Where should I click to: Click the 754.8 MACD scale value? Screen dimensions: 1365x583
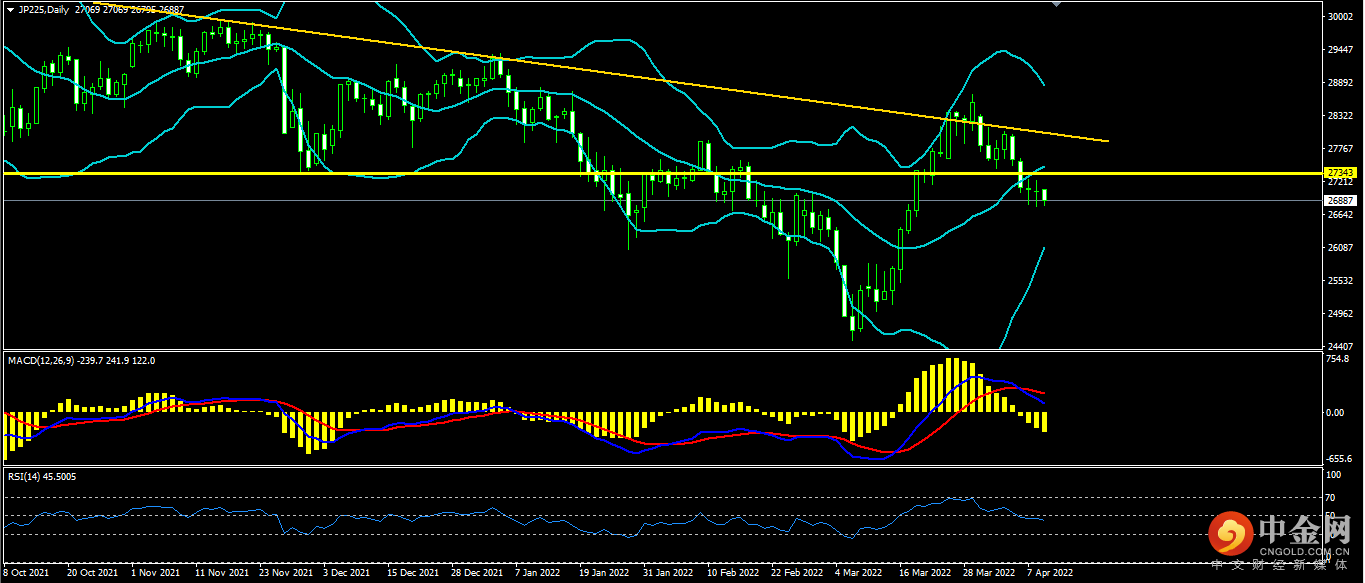tap(1336, 359)
